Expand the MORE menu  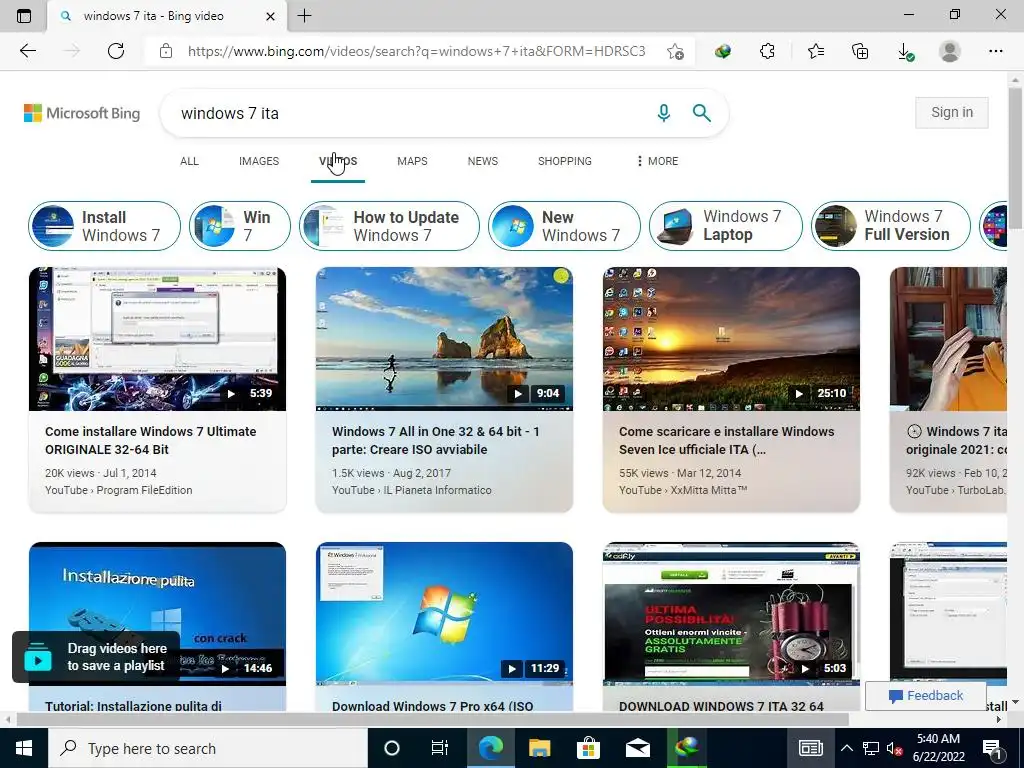pyautogui.click(x=658, y=161)
